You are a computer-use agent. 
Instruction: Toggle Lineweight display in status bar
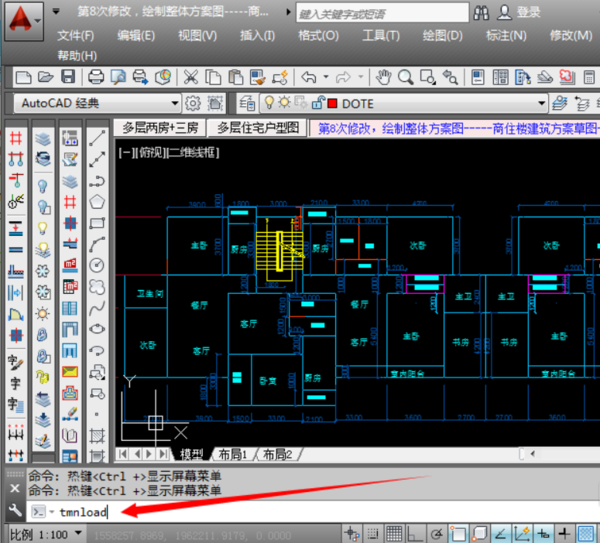click(564, 533)
